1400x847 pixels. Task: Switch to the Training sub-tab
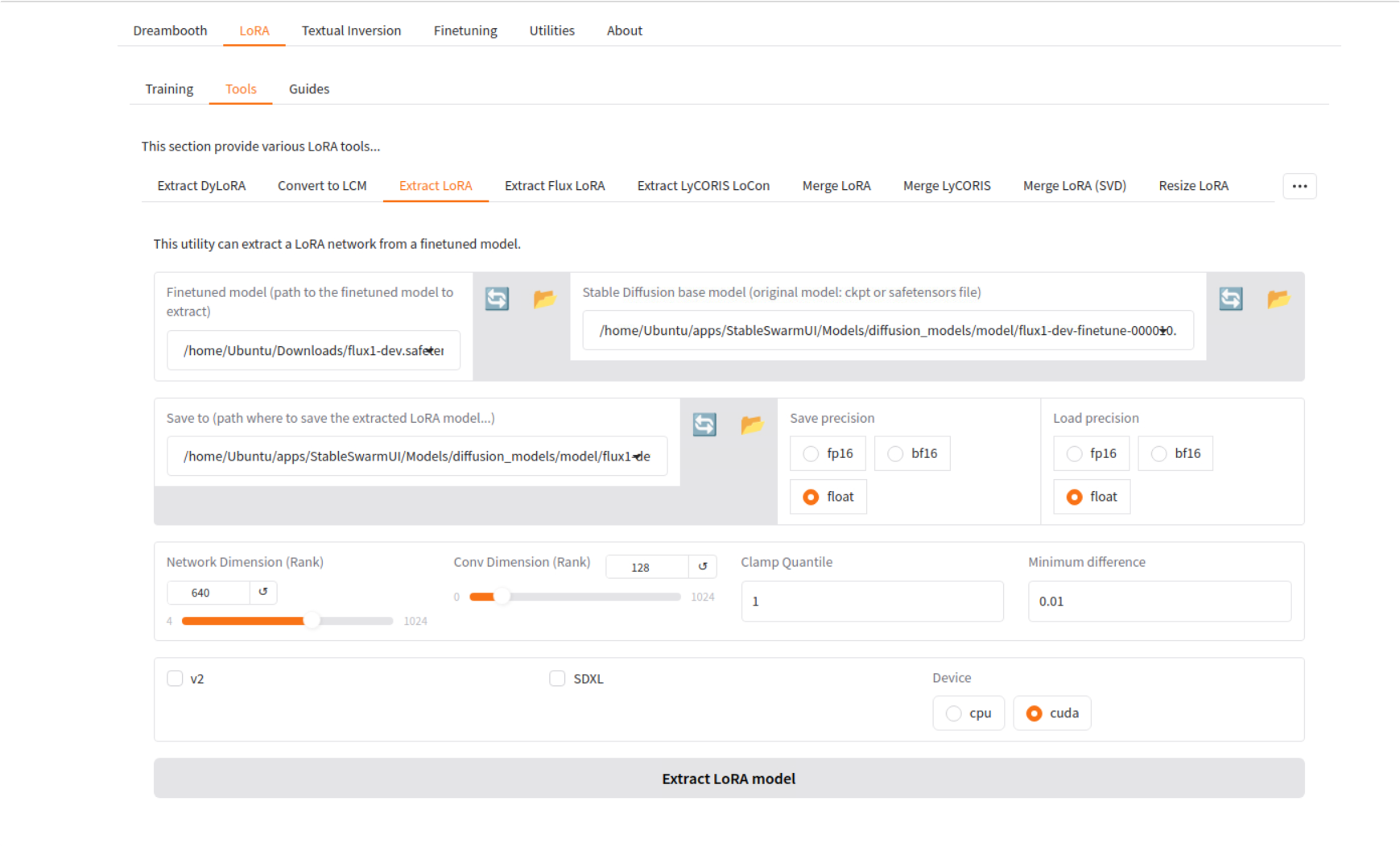(169, 89)
